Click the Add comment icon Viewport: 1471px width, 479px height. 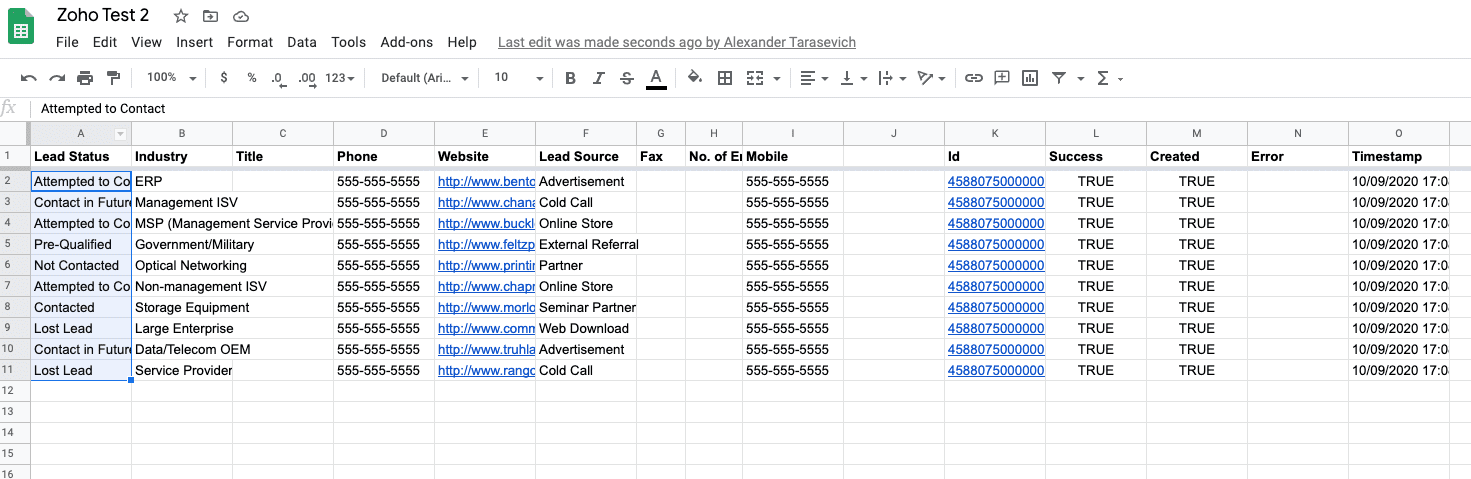1001,78
